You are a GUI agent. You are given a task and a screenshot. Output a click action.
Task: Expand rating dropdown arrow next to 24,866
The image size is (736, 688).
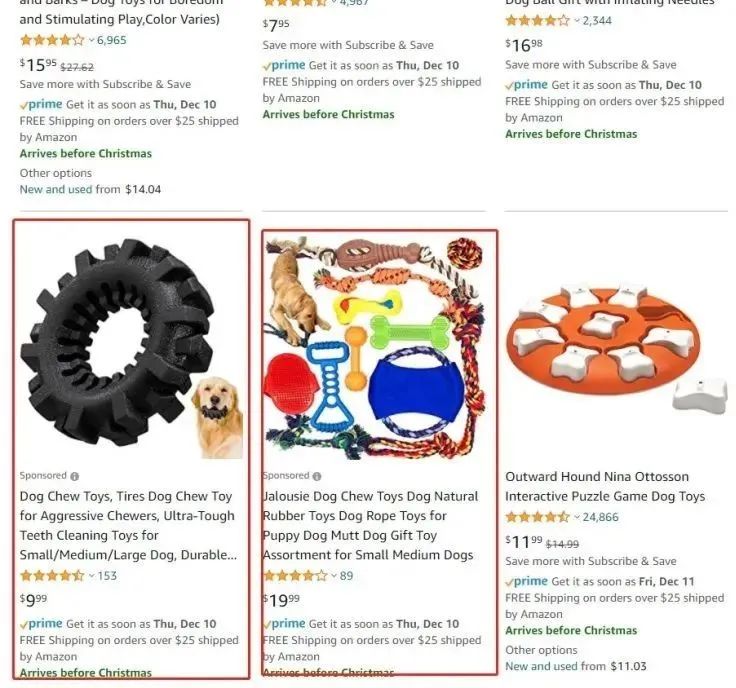point(577,517)
